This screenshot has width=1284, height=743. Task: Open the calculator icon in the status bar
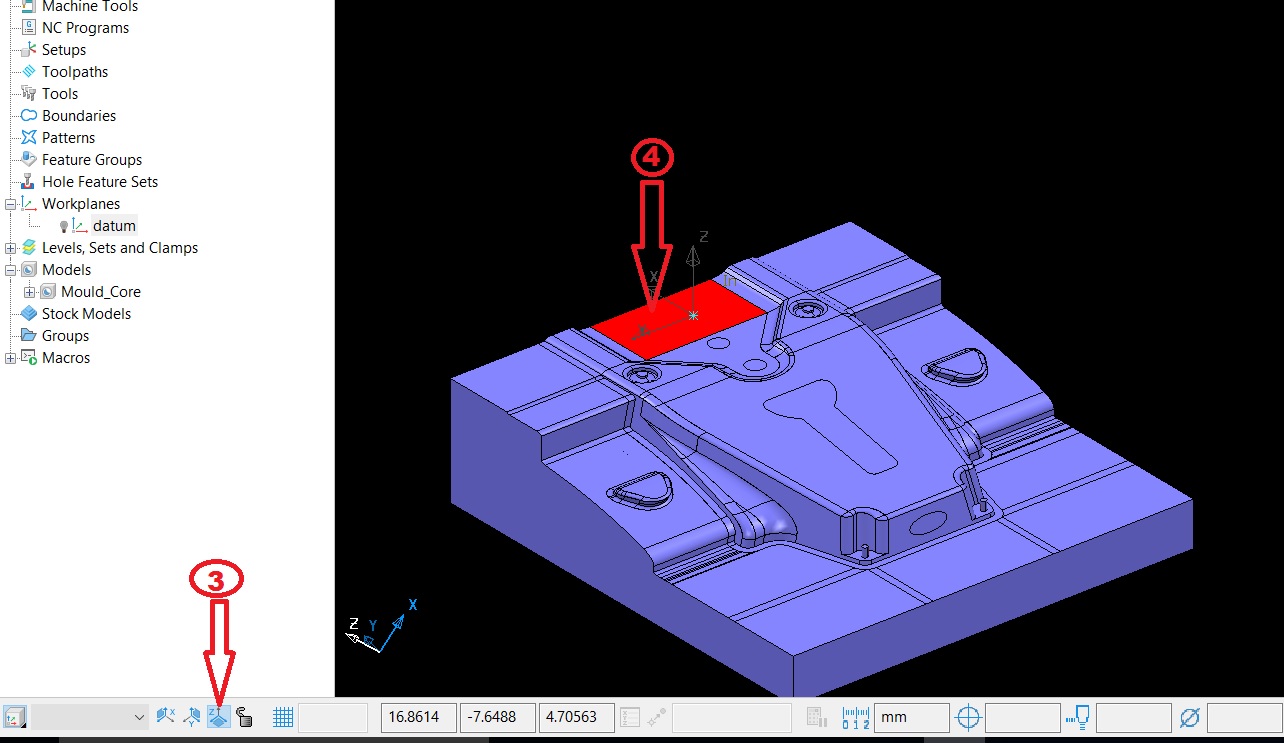(815, 717)
